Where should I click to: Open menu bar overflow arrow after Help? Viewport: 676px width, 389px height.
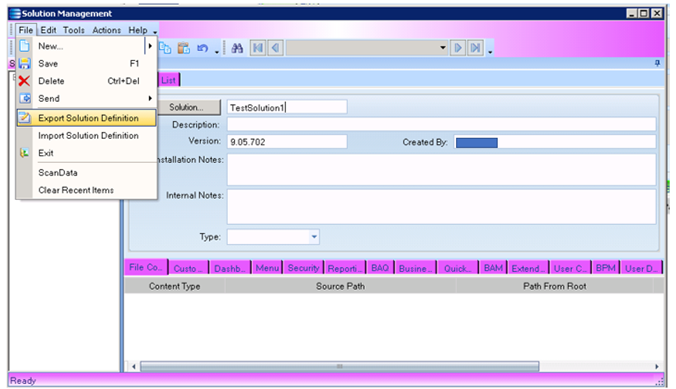155,31
